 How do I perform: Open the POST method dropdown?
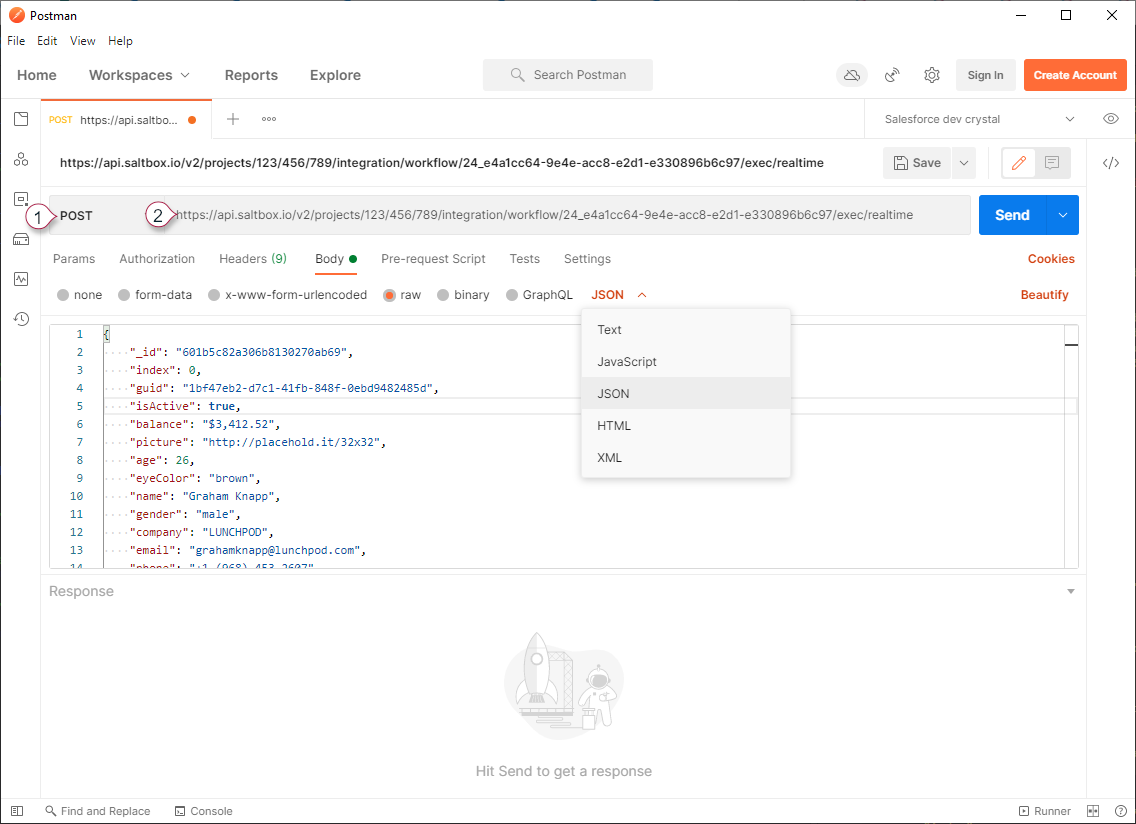click(106, 215)
